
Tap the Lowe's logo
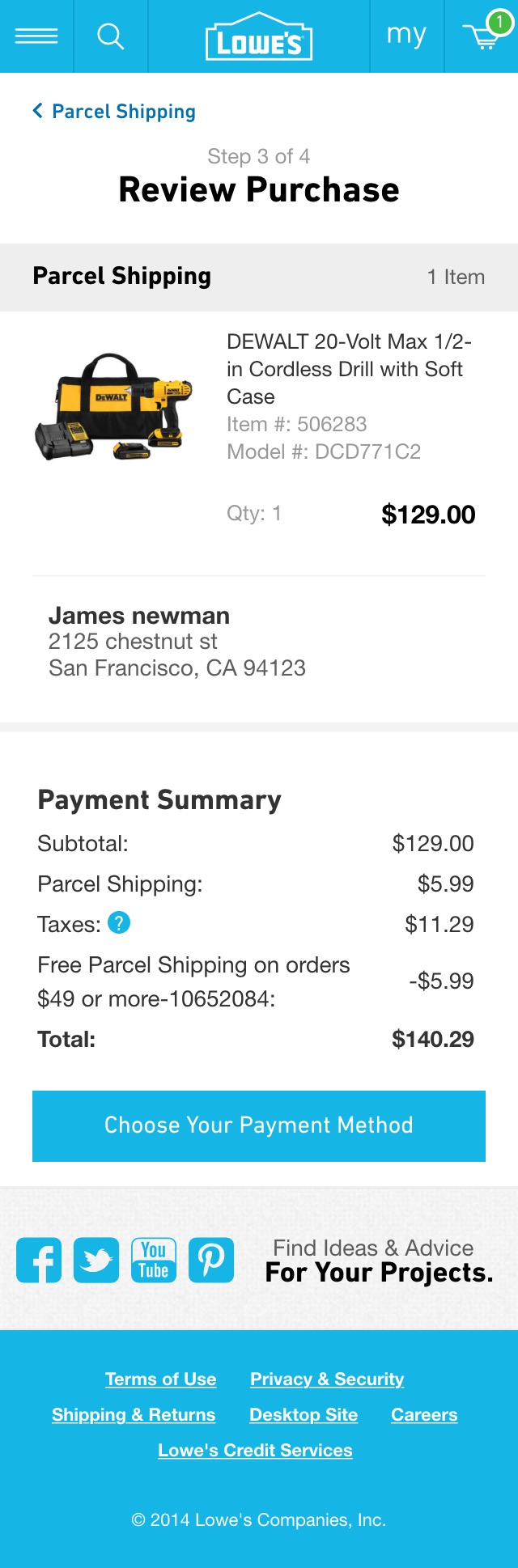tap(259, 34)
